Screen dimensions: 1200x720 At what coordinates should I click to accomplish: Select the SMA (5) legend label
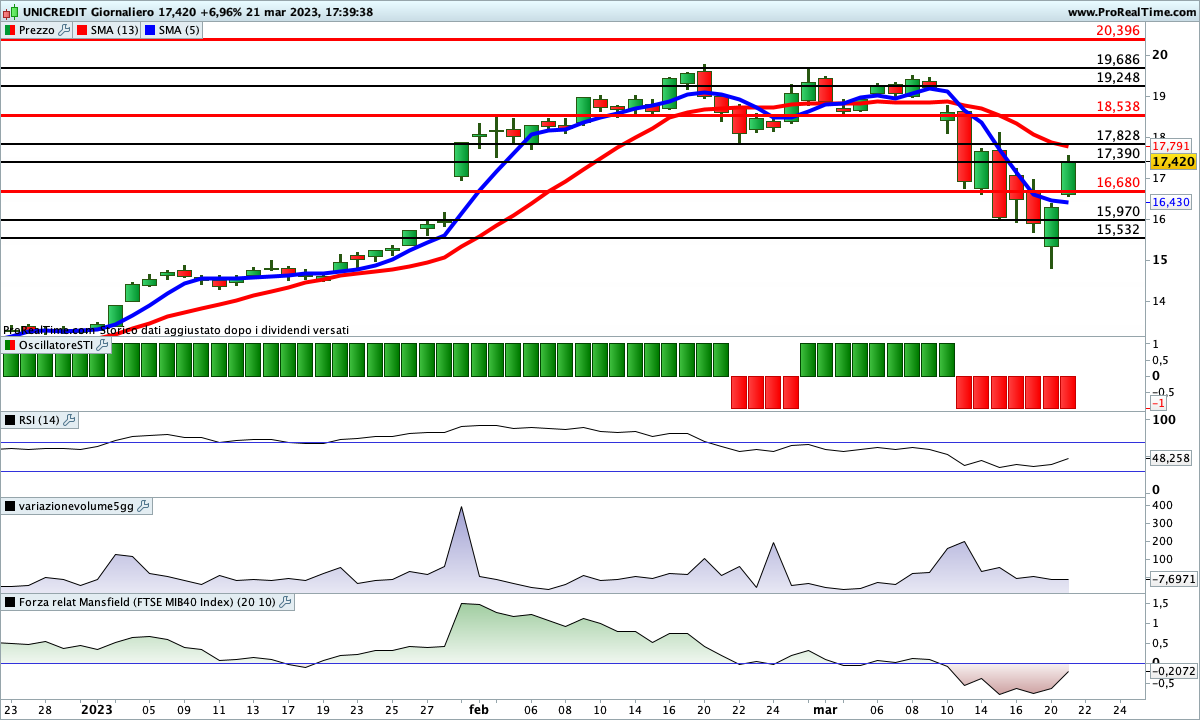(180, 30)
